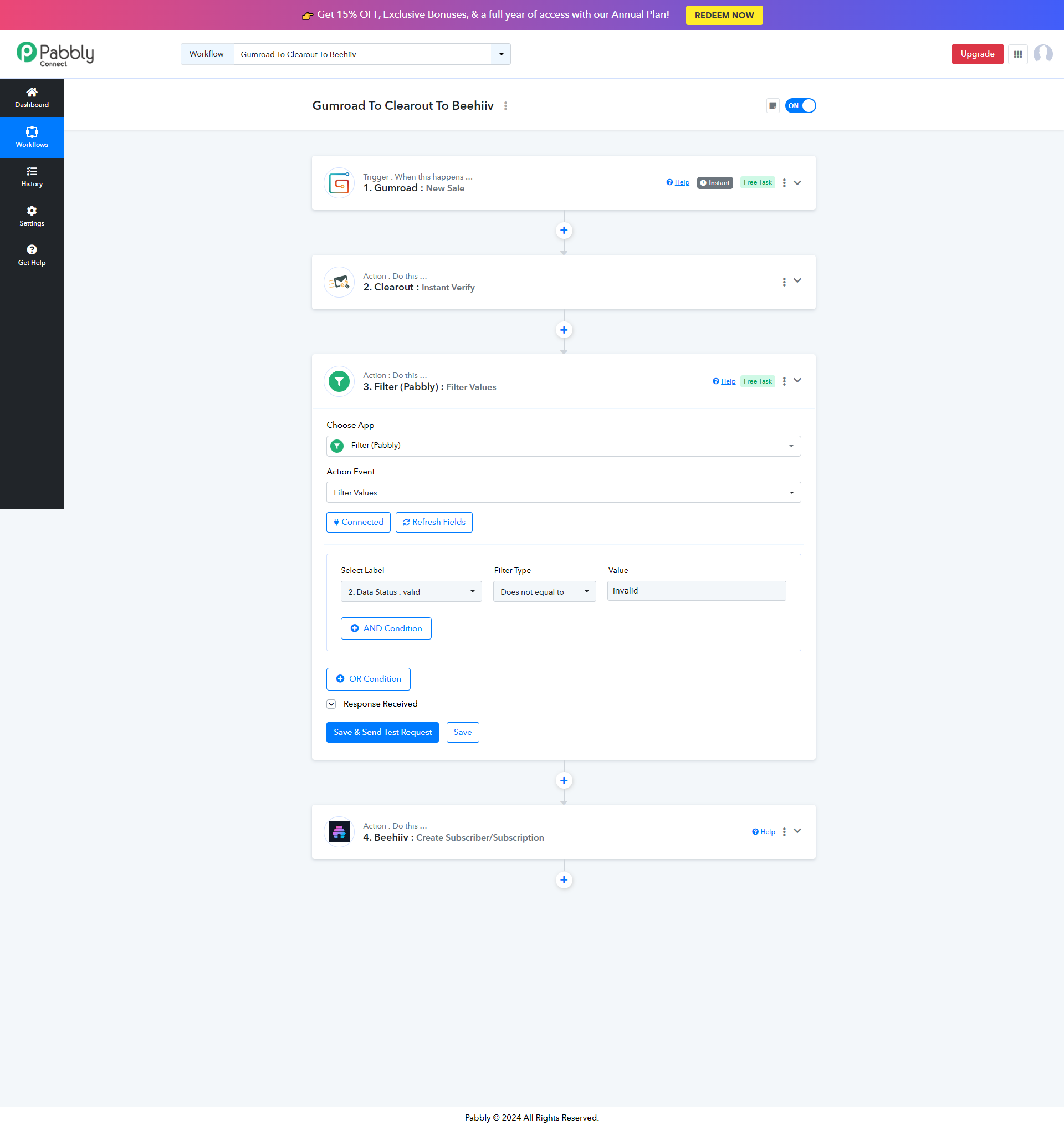Toggle the Response Received section

[331, 704]
